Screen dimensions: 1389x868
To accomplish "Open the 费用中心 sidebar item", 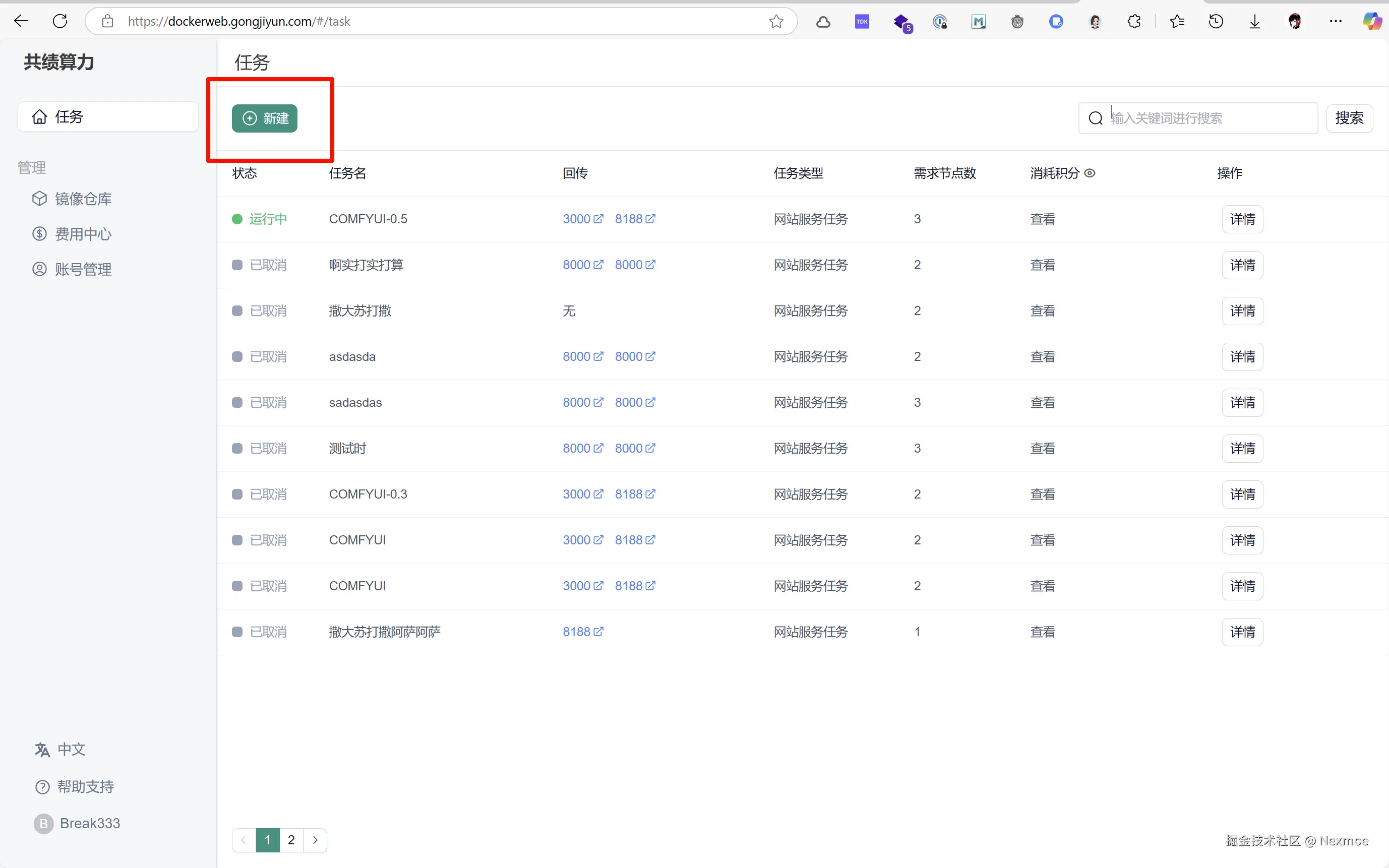I will click(x=83, y=234).
